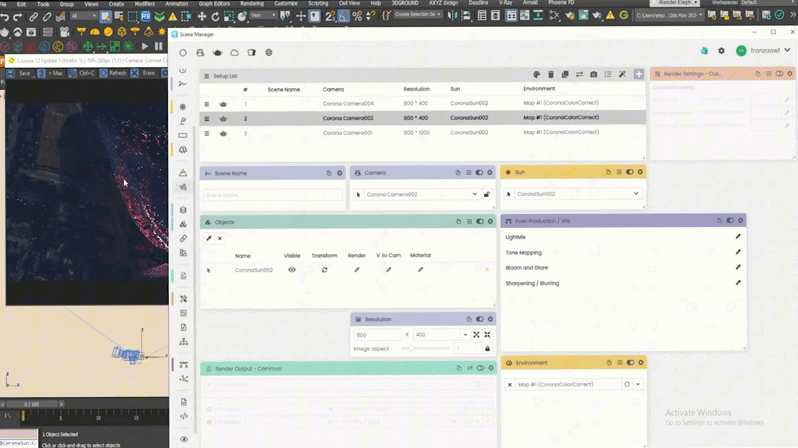This screenshot has width=798, height=448.
Task: Open the Graph Editors menu
Action: click(x=214, y=3)
